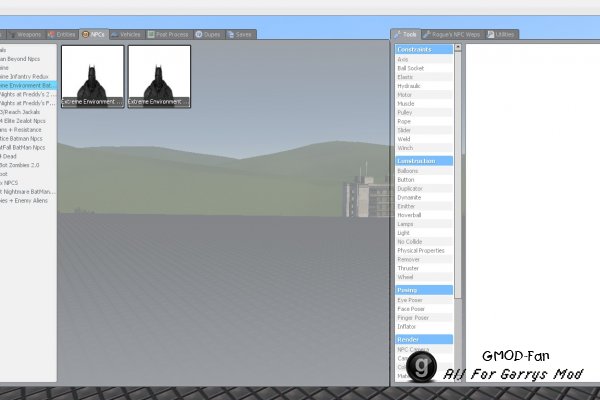Select the Muscle tool

tap(424, 104)
